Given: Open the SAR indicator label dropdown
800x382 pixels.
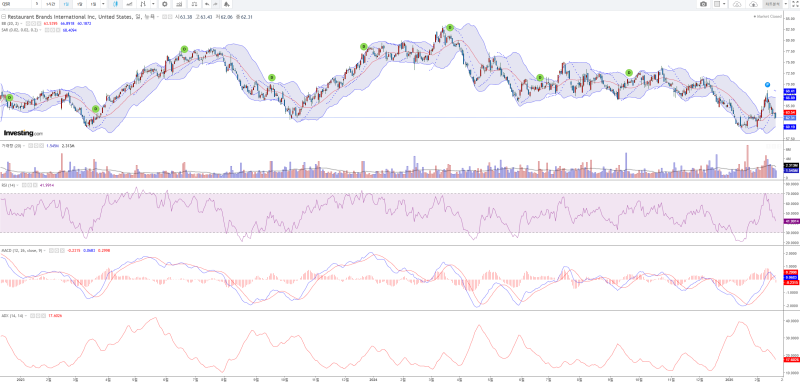Looking at the screenshot, I should pos(40,30).
